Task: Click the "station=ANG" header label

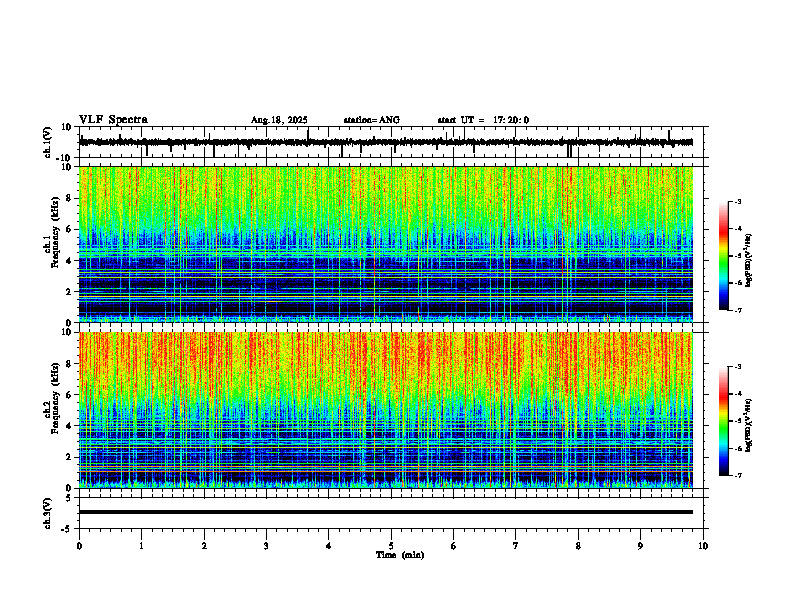Action: (x=371, y=120)
